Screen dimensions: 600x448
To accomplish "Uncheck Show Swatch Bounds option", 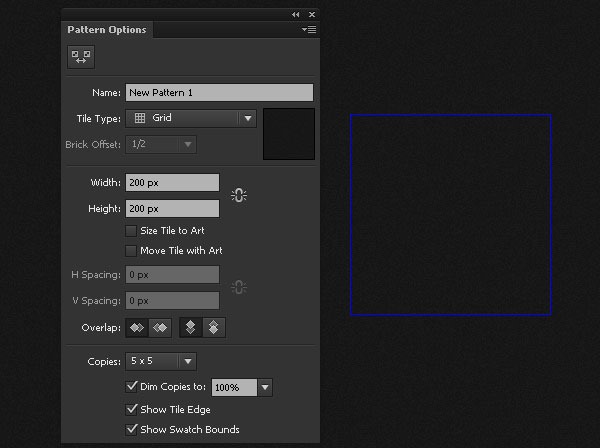I will 131,430.
